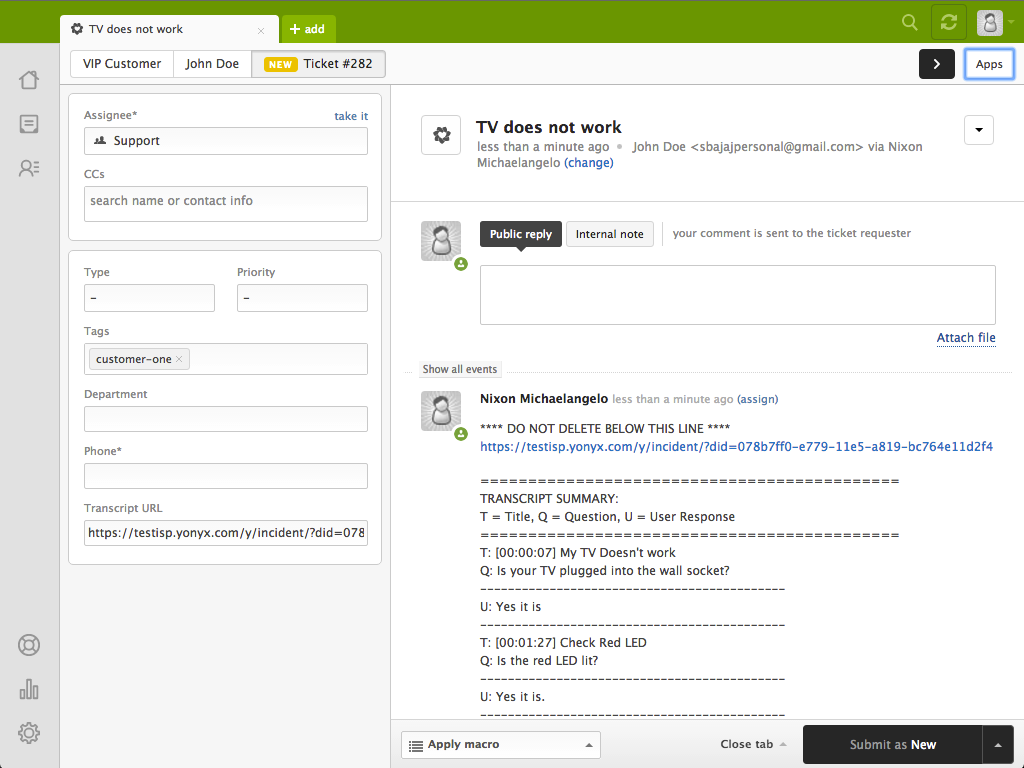Open the Home dashboard icon in sidebar
Image resolution: width=1024 pixels, height=768 pixels.
(29, 80)
